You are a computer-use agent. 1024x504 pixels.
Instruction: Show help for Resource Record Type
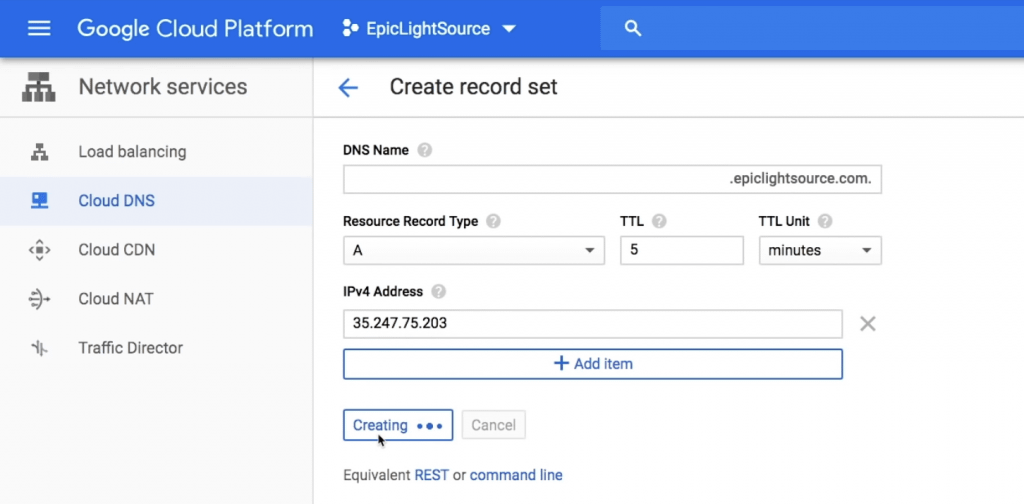(494, 221)
